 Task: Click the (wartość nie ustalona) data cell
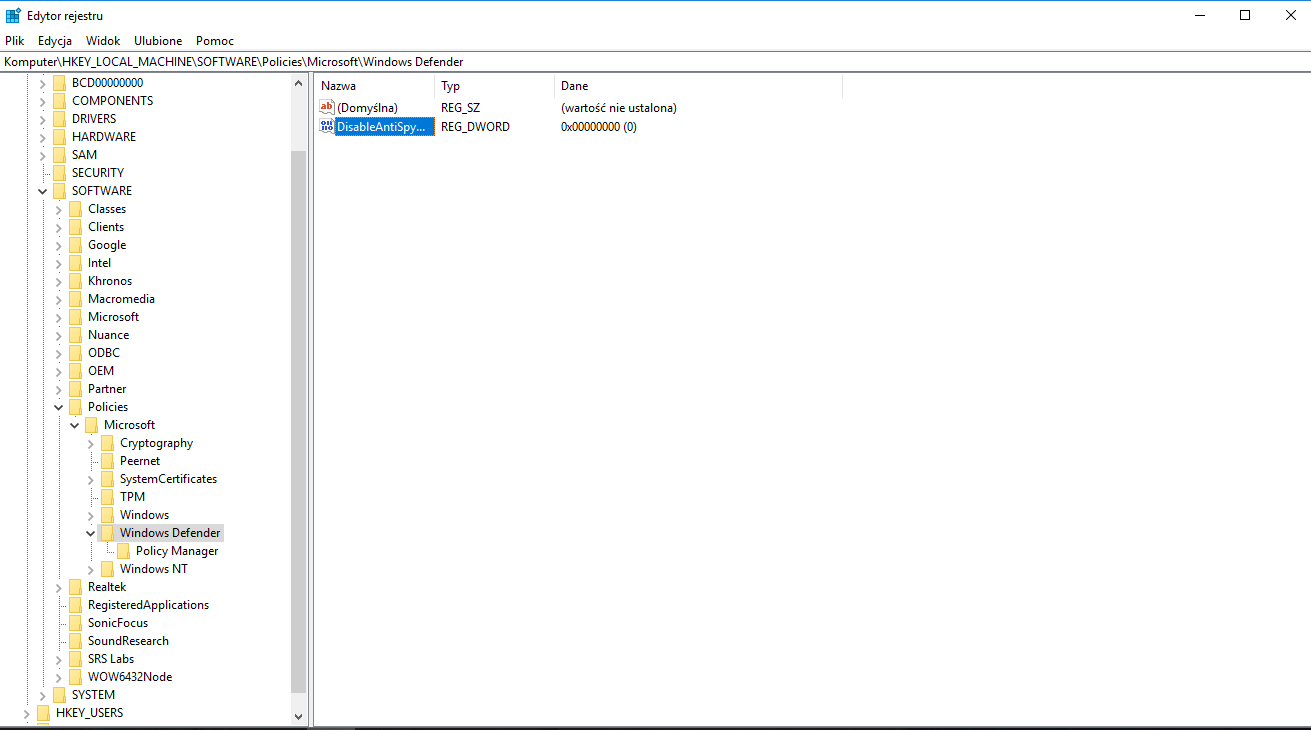[x=619, y=107]
